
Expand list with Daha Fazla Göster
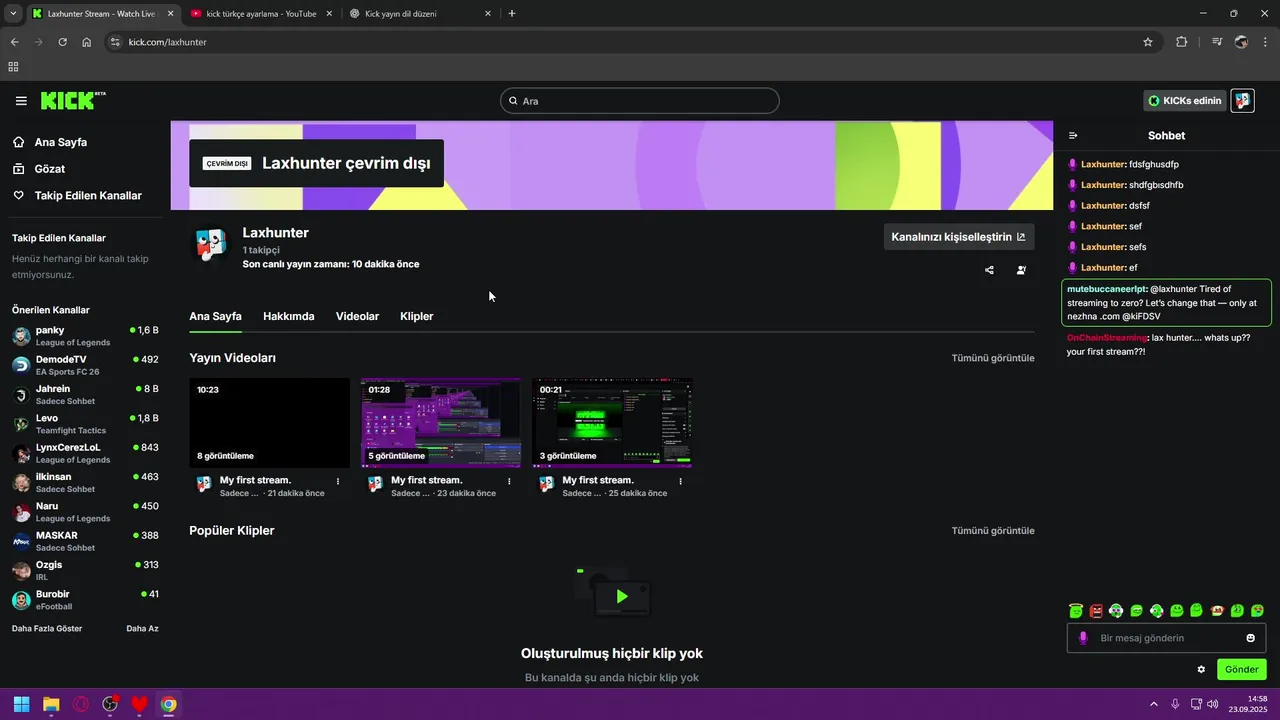coord(47,629)
